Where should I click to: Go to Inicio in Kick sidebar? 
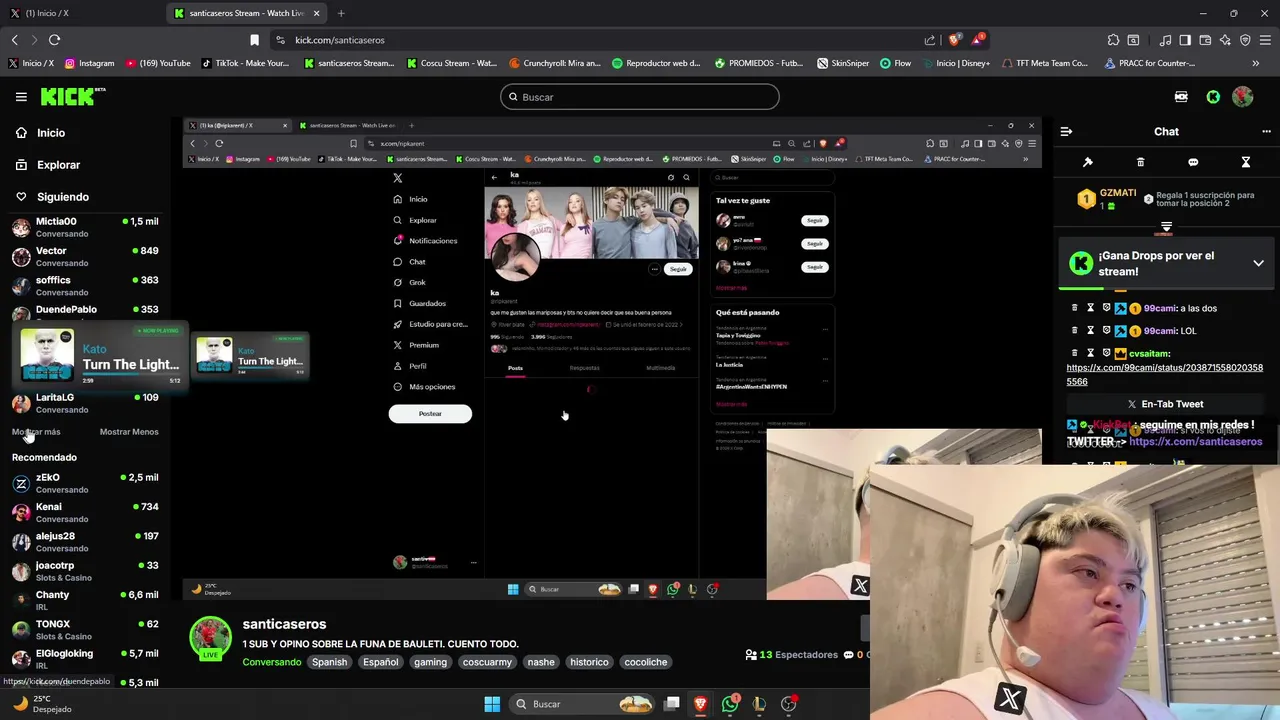(x=40, y=133)
